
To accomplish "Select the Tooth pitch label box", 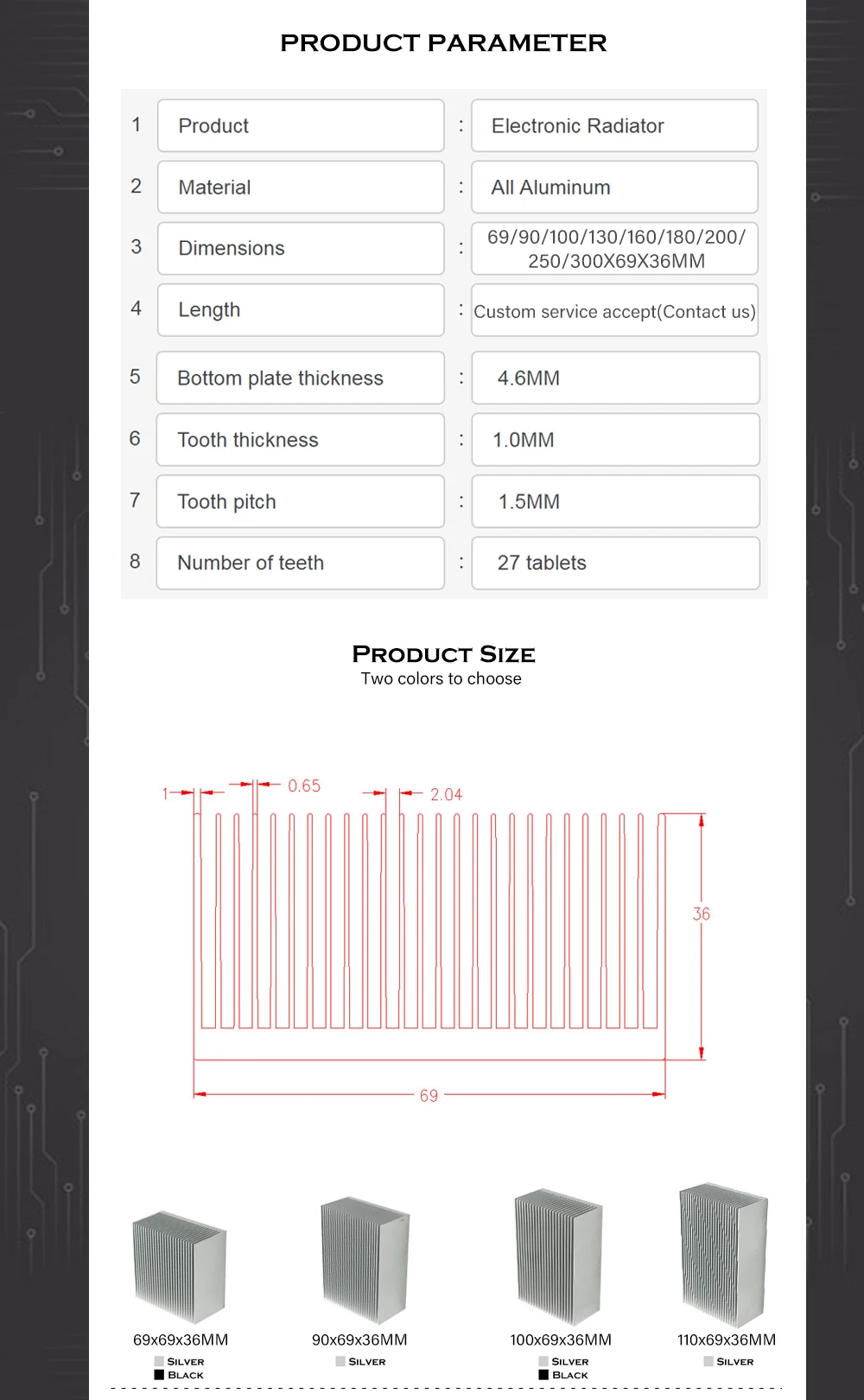I will click(300, 501).
